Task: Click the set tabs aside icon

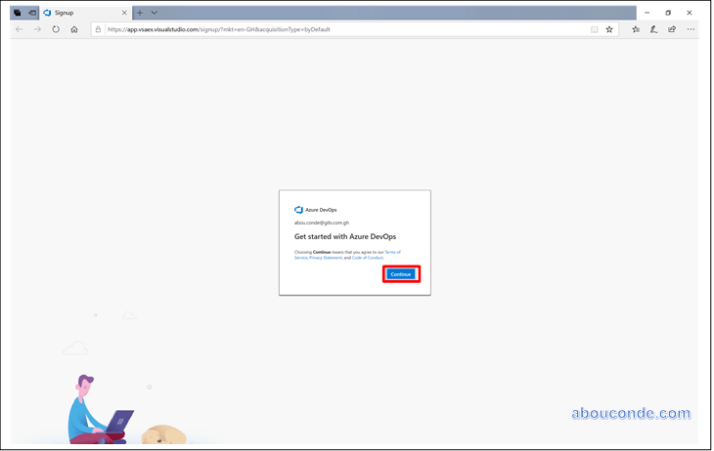Action: [32, 12]
